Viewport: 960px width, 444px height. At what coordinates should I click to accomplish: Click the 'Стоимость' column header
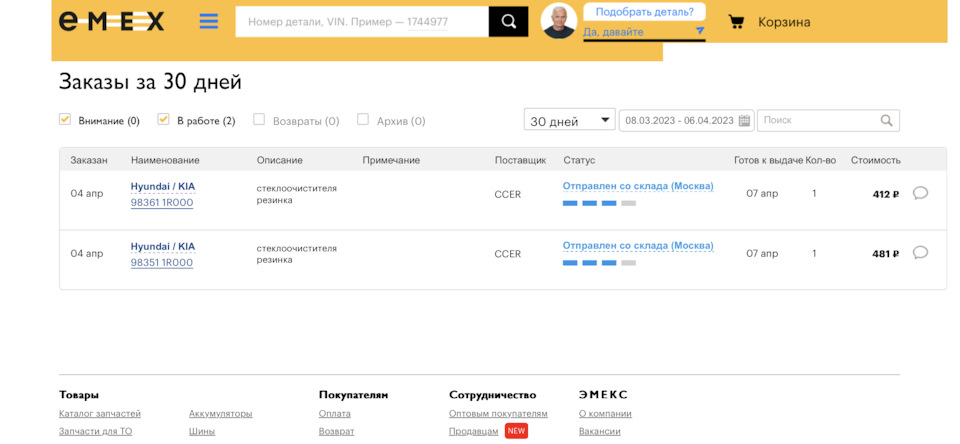pyautogui.click(x=876, y=160)
